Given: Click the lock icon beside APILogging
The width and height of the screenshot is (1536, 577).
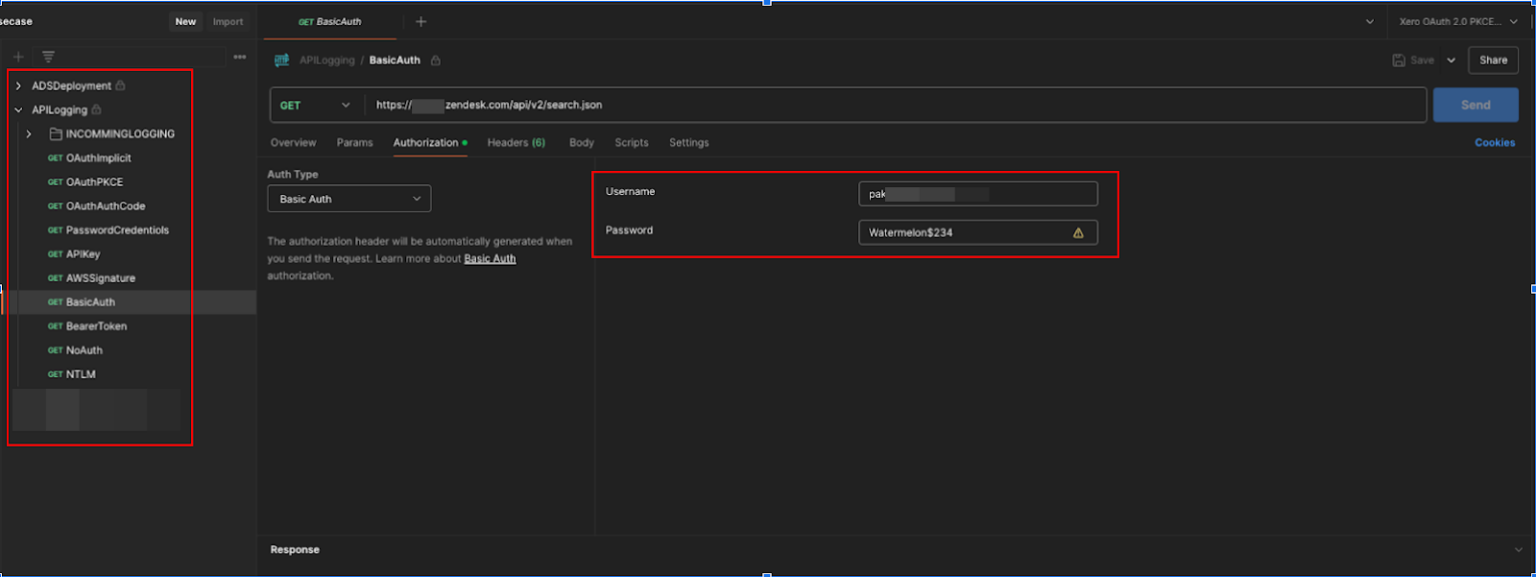Looking at the screenshot, I should coord(97,110).
